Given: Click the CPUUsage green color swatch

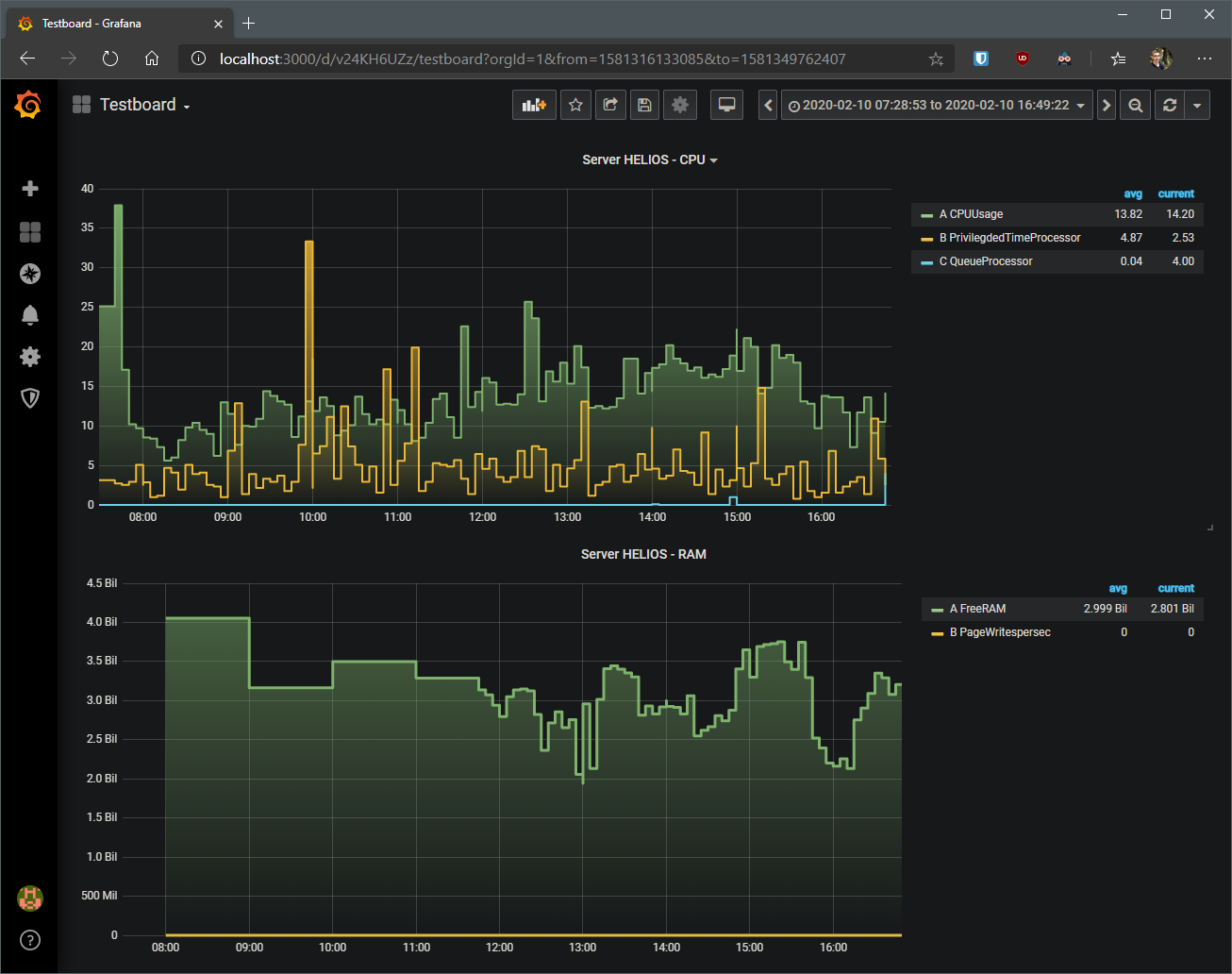Looking at the screenshot, I should point(927,215).
